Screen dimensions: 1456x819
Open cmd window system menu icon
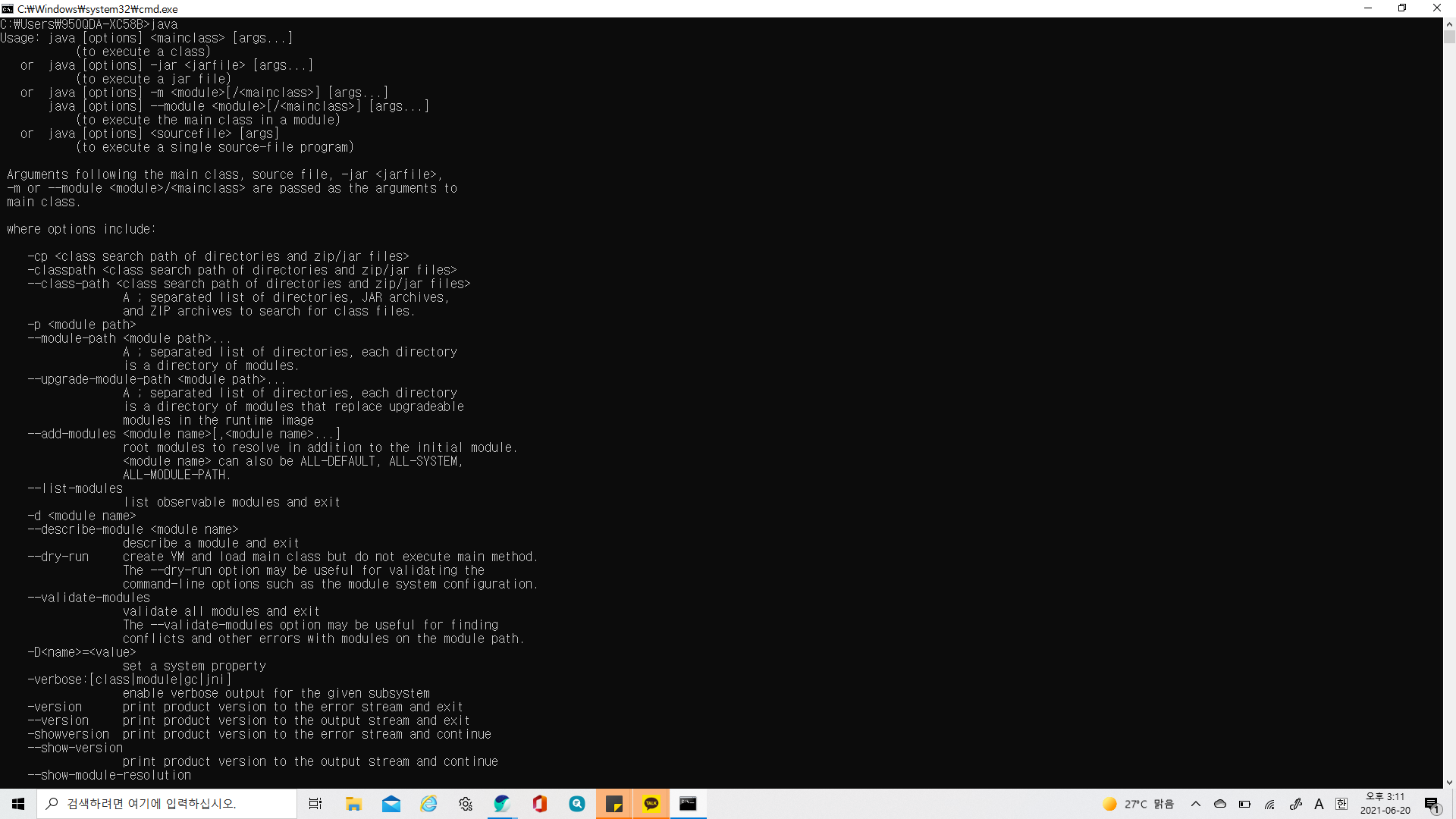[x=8, y=8]
